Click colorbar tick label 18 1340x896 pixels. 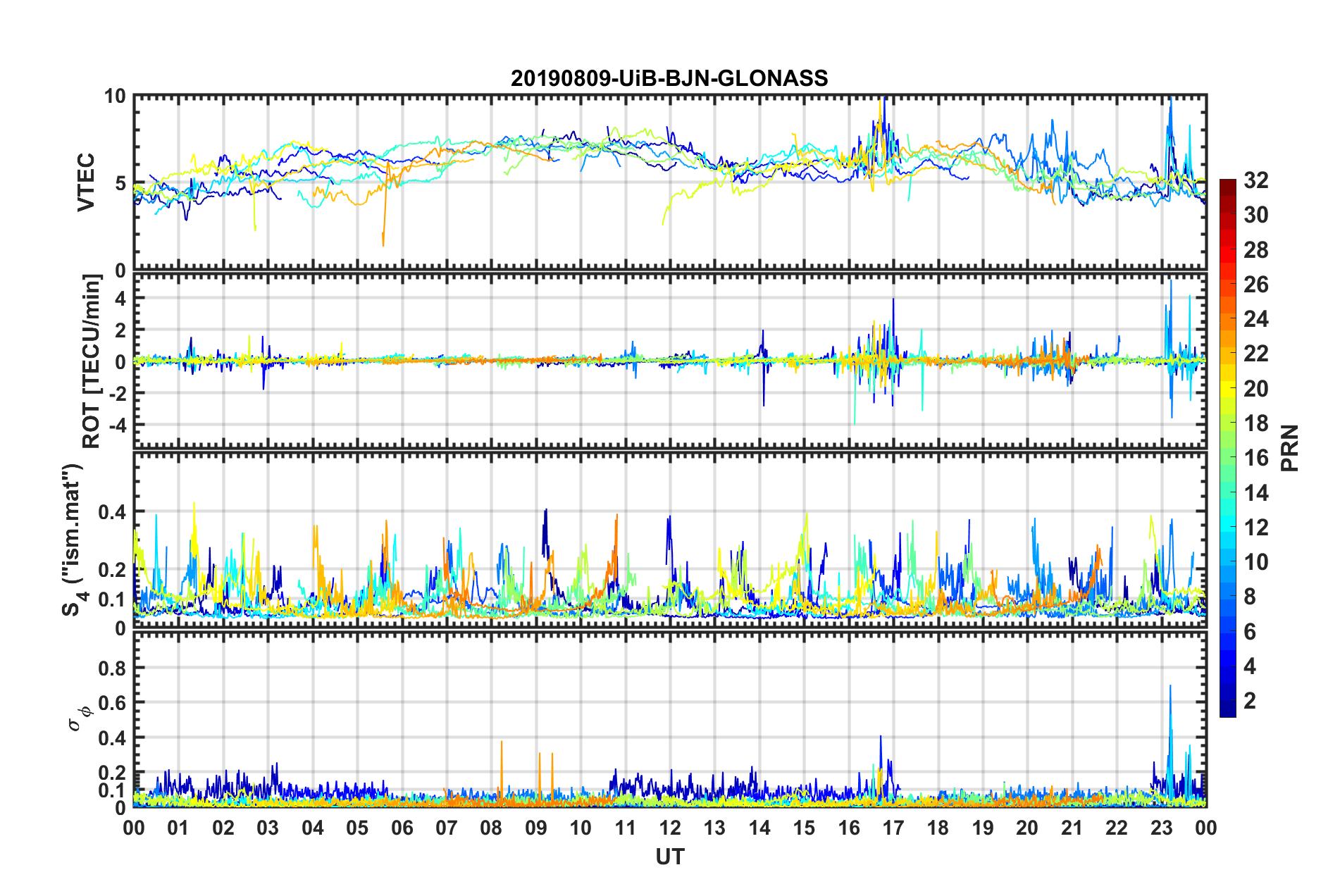click(x=1256, y=423)
